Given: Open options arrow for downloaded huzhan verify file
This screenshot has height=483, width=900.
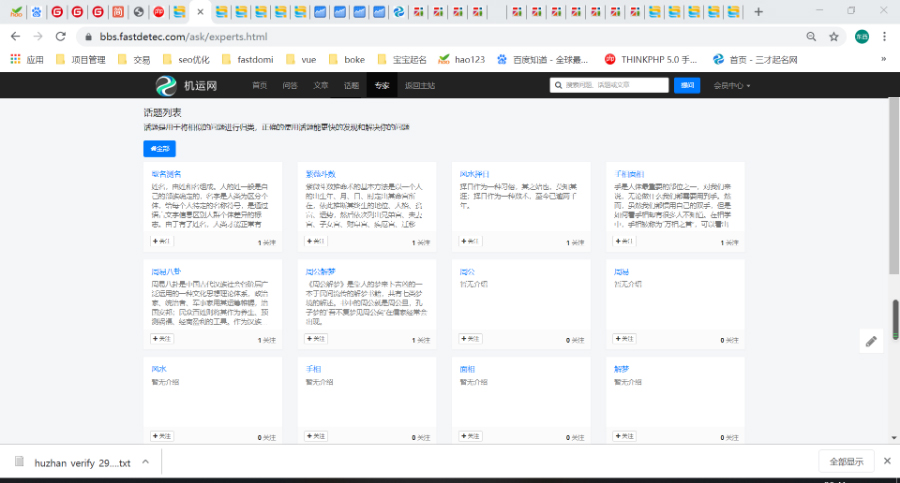Looking at the screenshot, I should [146, 462].
